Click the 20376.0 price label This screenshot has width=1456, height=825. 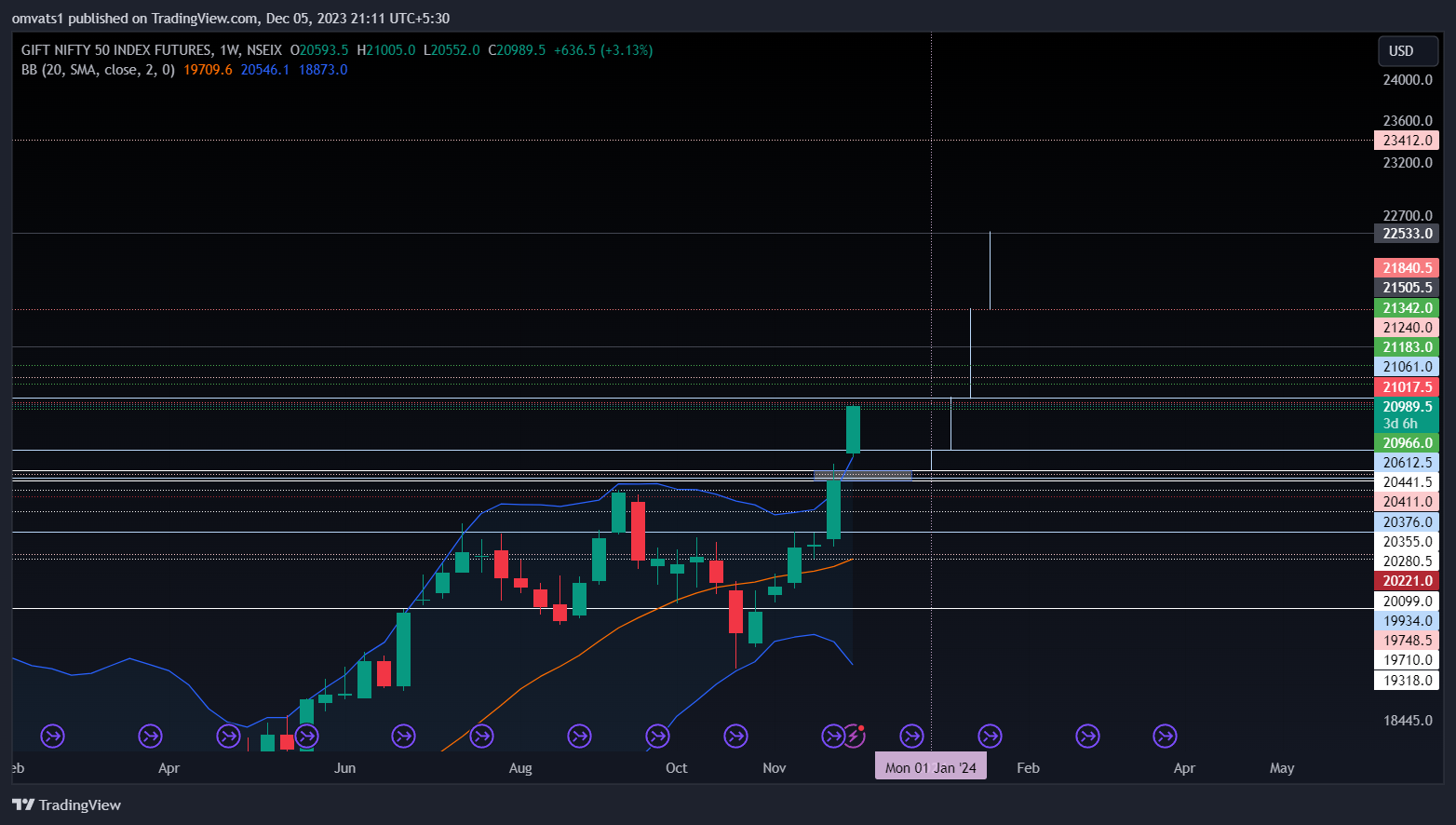1407,522
